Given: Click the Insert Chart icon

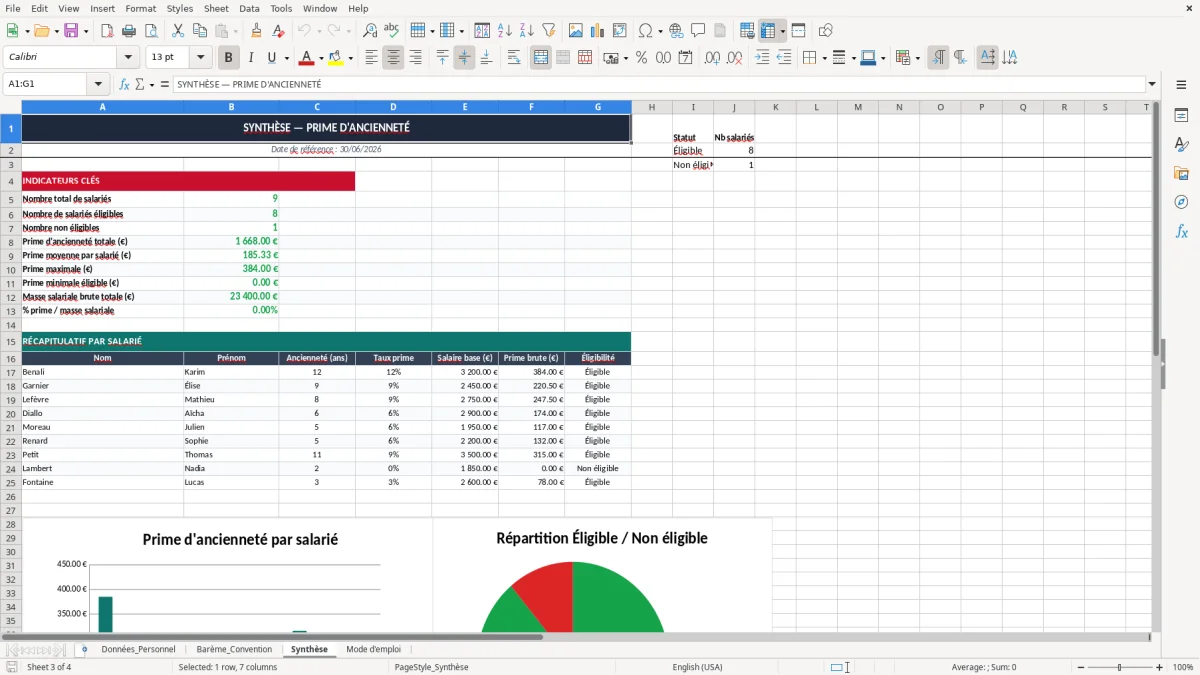Looking at the screenshot, I should [598, 31].
